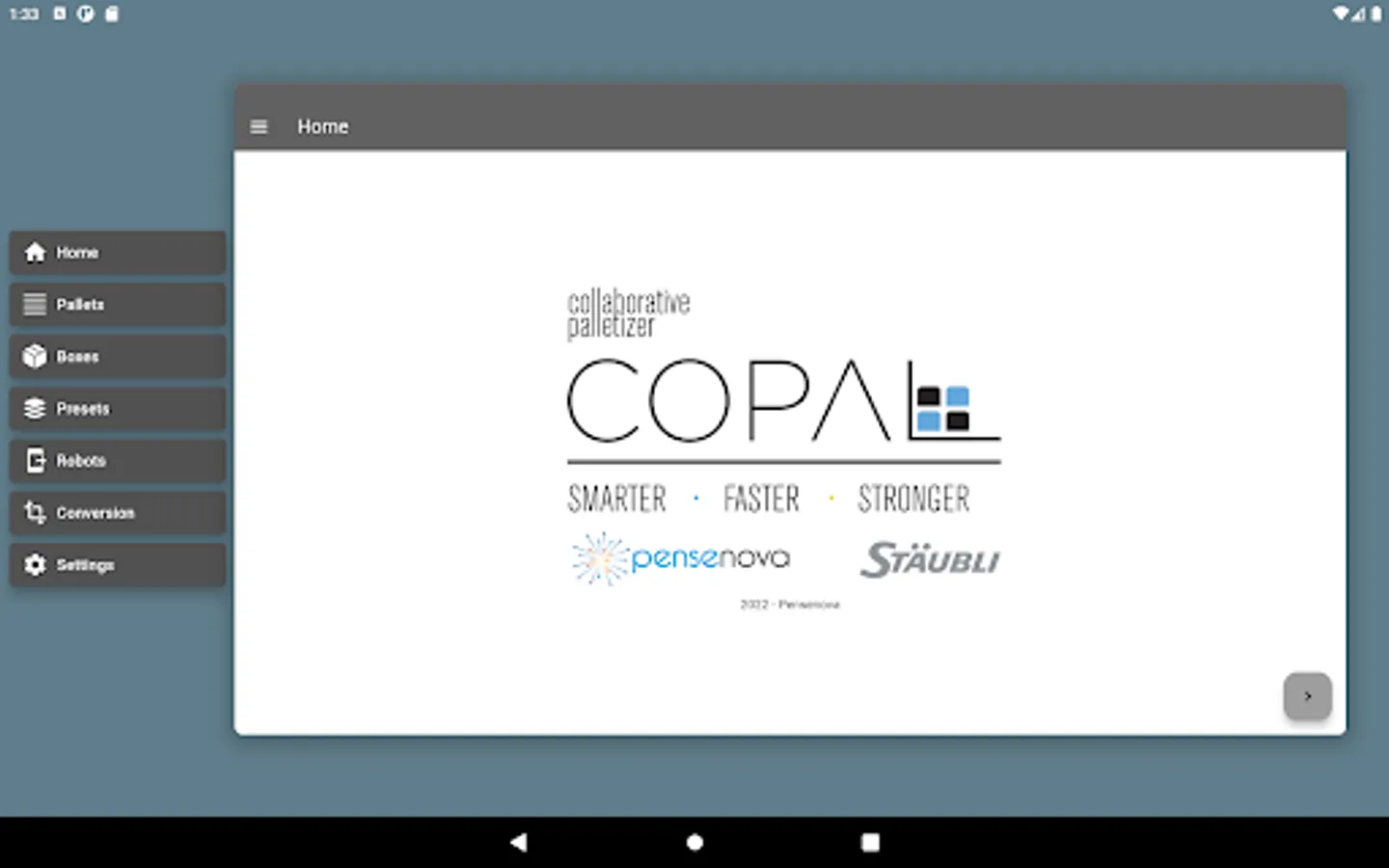This screenshot has height=868, width=1389.
Task: Click the Home title in the header
Action: coord(322,126)
